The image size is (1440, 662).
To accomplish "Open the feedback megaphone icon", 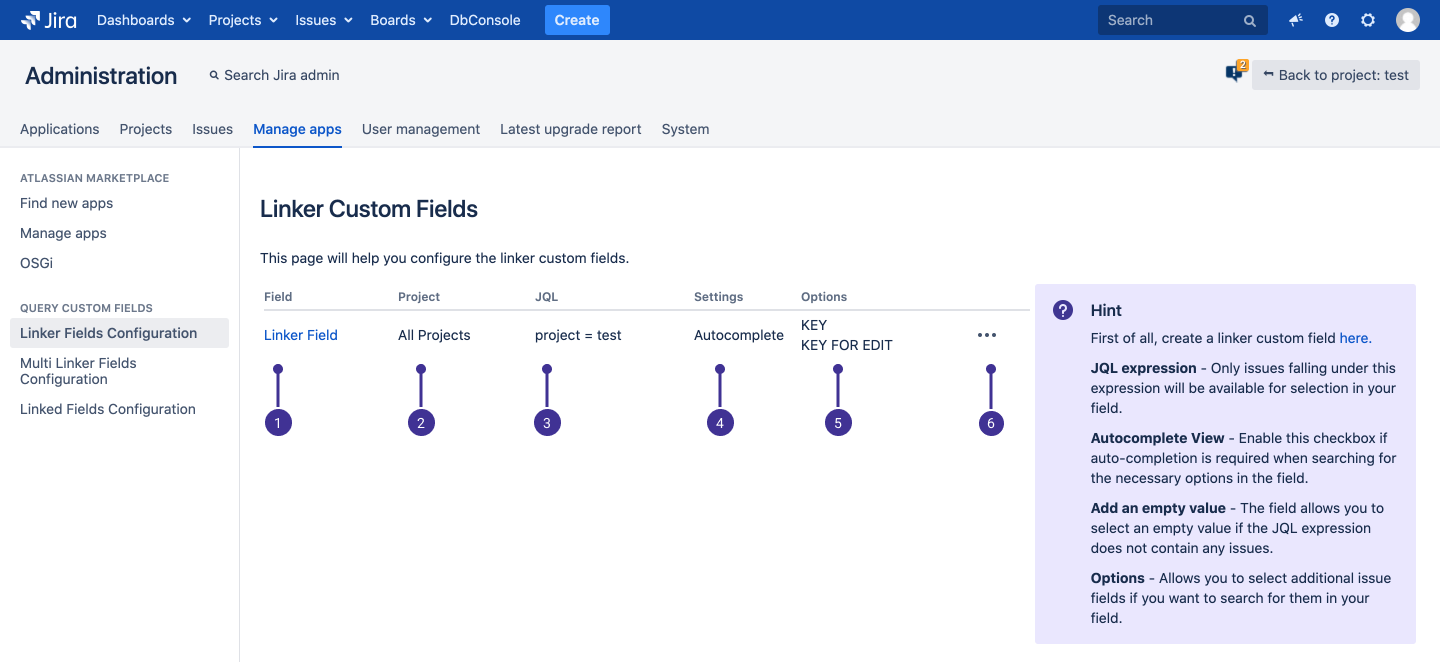I will click(x=1296, y=20).
